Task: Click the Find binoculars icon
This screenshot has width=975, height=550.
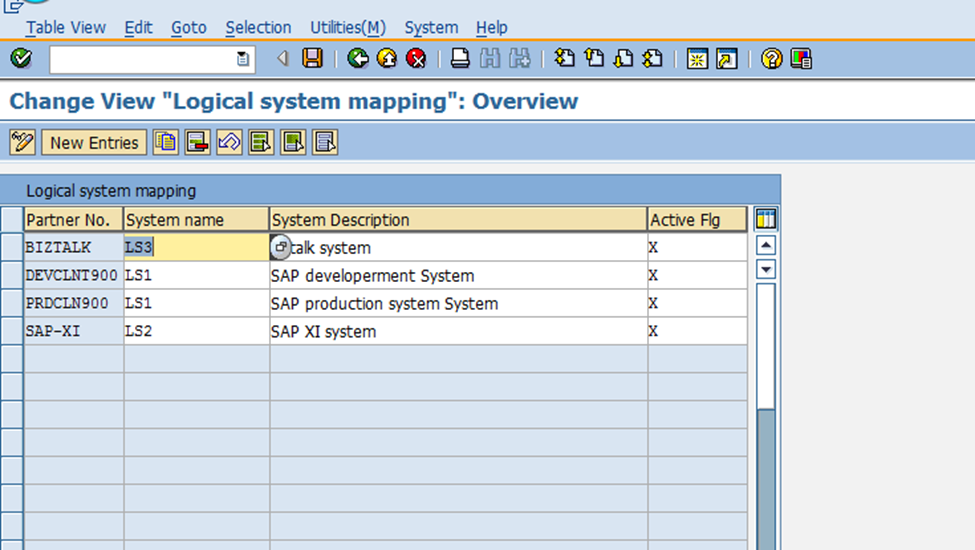Action: pos(490,59)
